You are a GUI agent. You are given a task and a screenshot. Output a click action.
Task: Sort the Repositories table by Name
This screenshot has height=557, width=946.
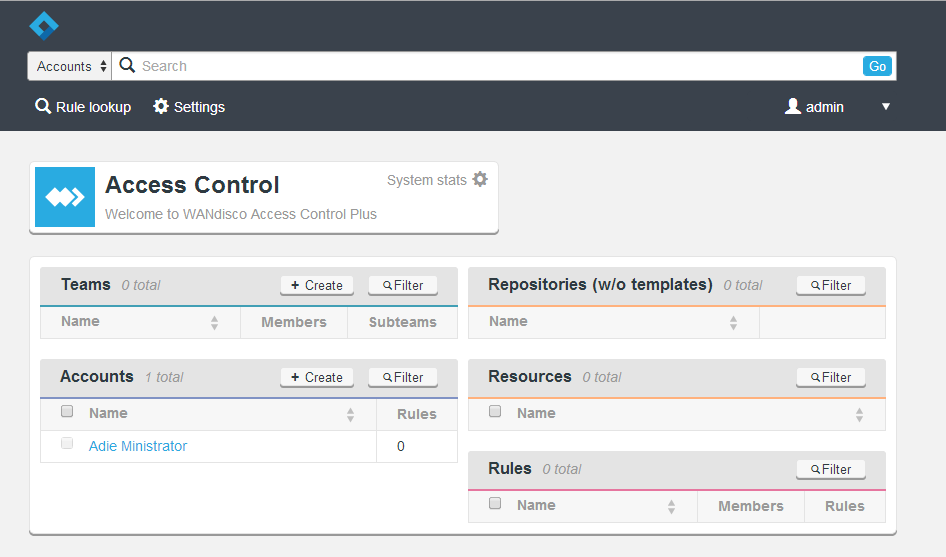pos(733,323)
